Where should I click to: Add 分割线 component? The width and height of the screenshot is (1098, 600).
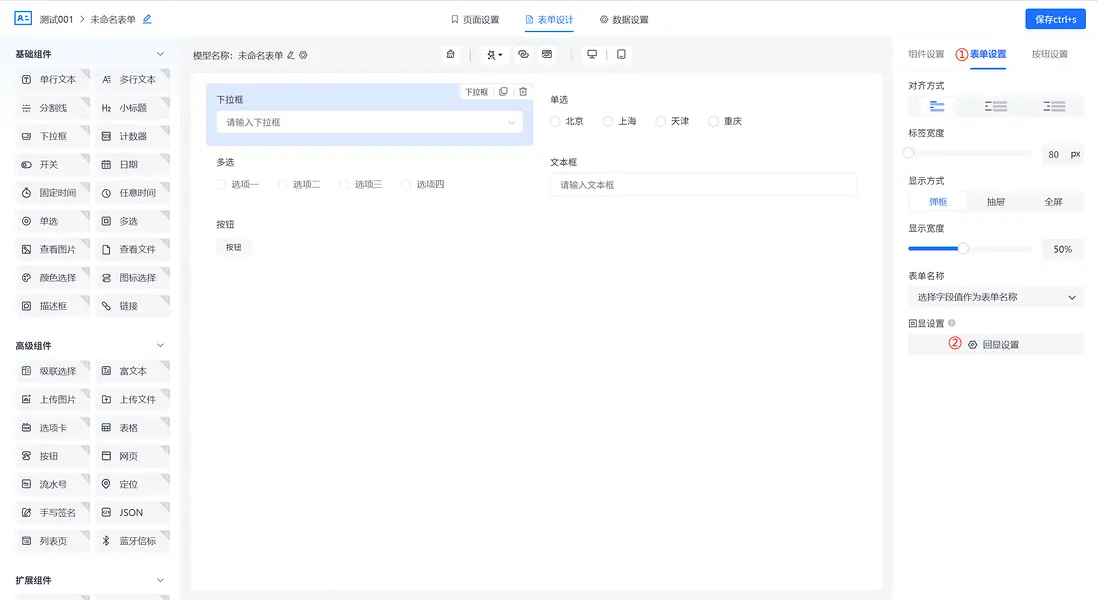point(53,108)
